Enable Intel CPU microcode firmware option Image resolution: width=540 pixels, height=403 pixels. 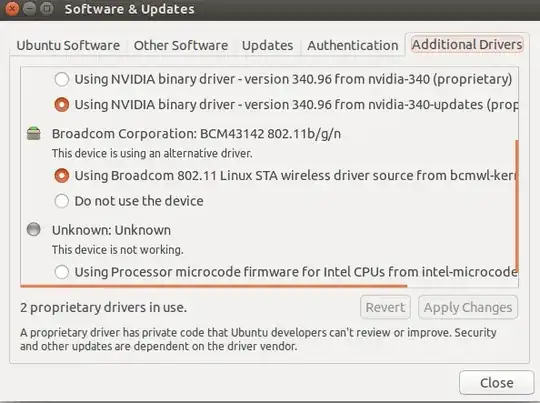[62, 272]
